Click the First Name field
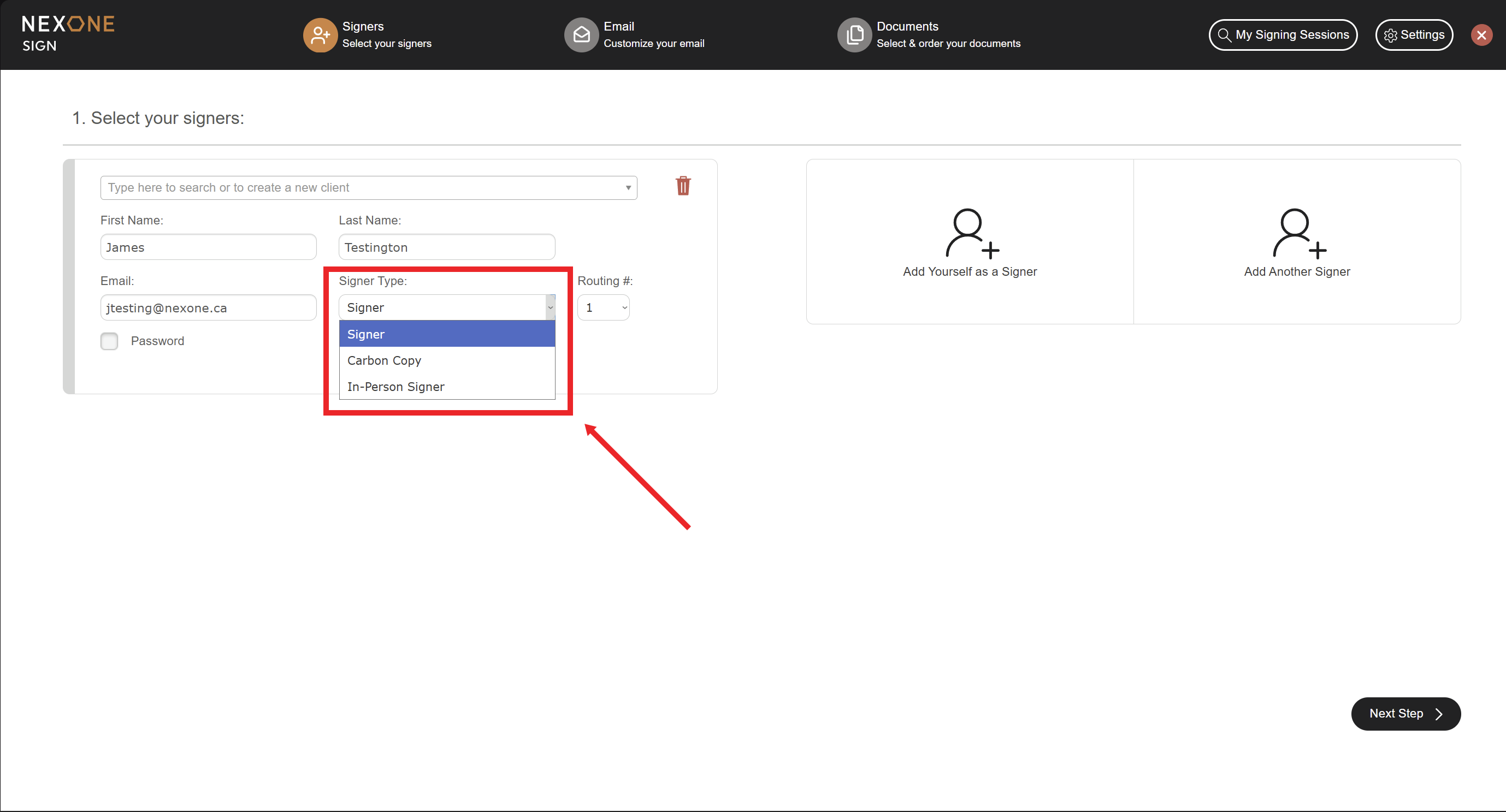 (x=208, y=247)
